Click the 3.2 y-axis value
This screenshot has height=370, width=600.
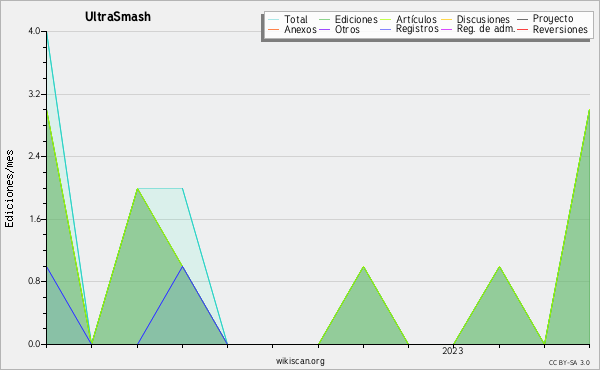[x=34, y=94]
